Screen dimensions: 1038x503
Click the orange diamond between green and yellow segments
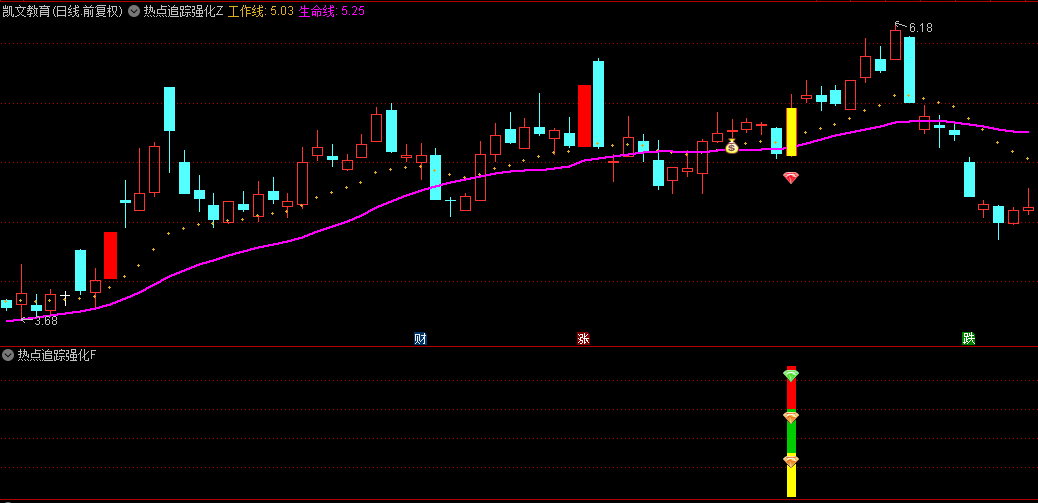(791, 460)
